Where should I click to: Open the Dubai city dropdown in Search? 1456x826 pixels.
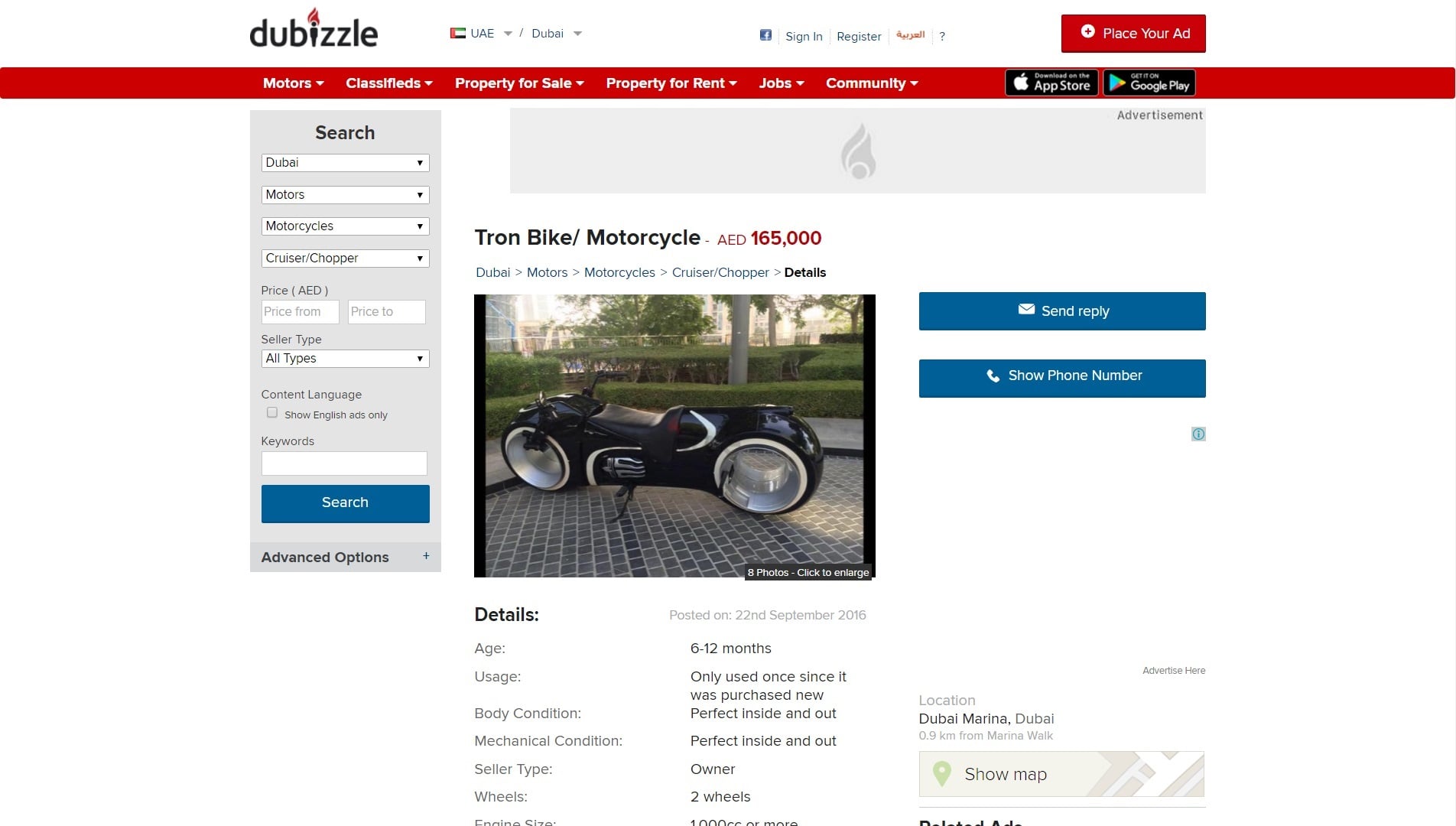click(345, 163)
